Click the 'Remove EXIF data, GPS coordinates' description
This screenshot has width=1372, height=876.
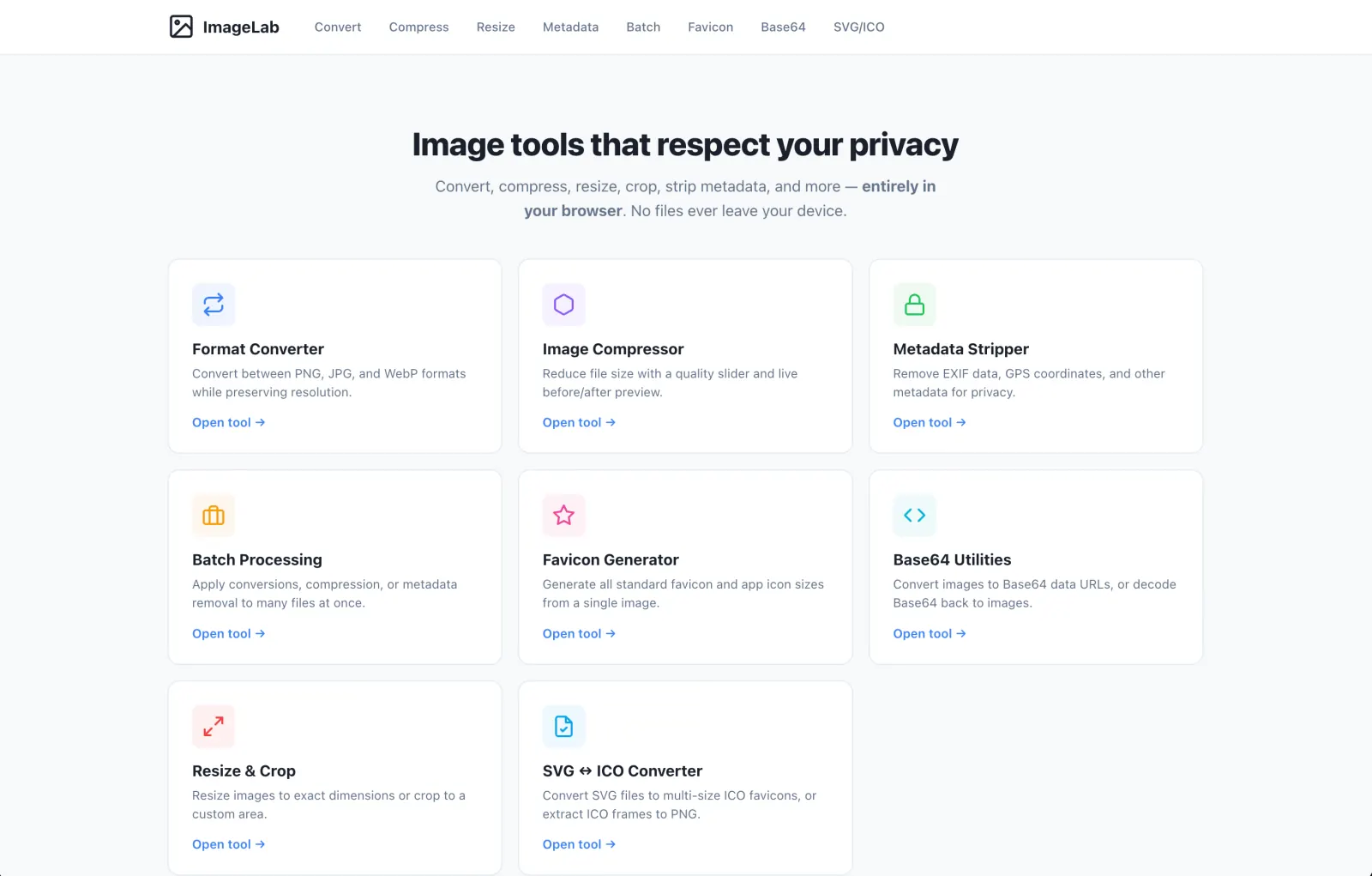(1029, 383)
